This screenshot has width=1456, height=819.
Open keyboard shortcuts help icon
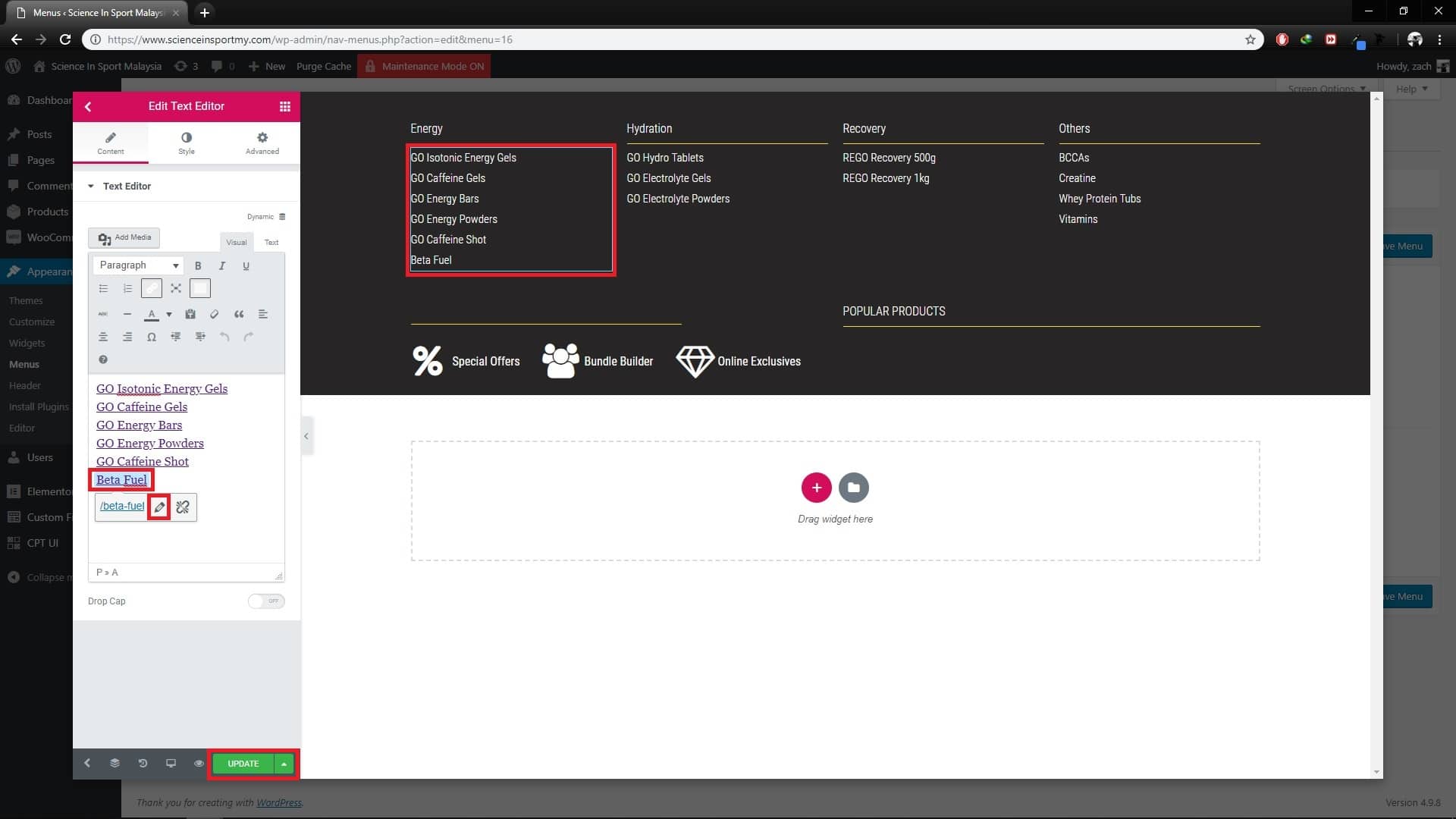(103, 359)
